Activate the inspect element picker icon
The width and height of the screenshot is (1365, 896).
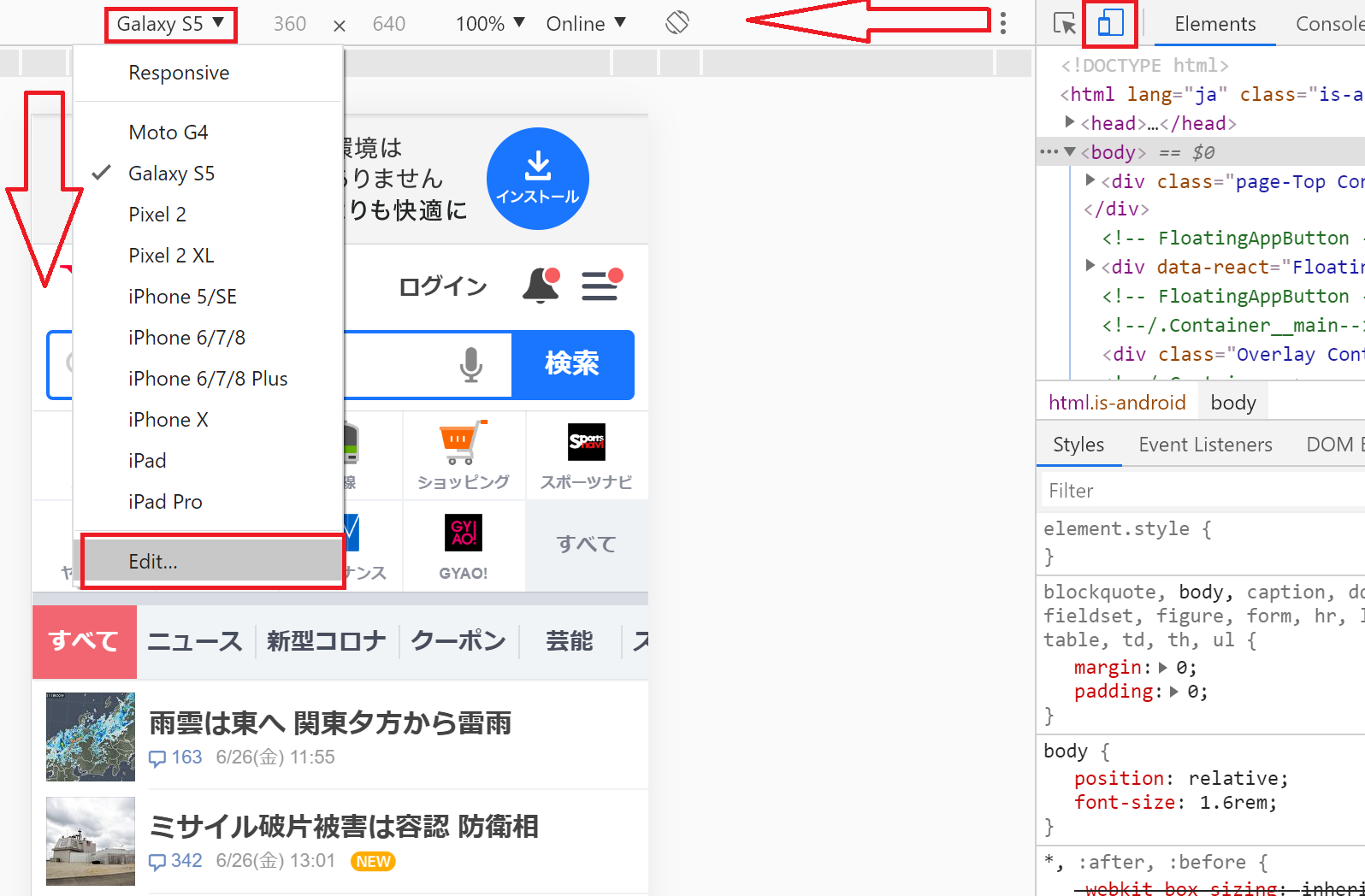pos(1065,23)
